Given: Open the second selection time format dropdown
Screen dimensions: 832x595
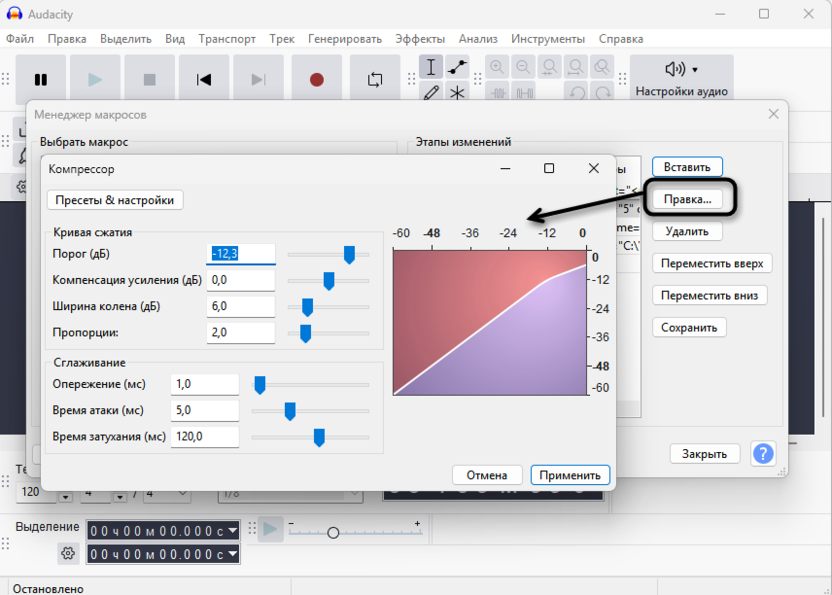Looking at the screenshot, I should [x=233, y=554].
